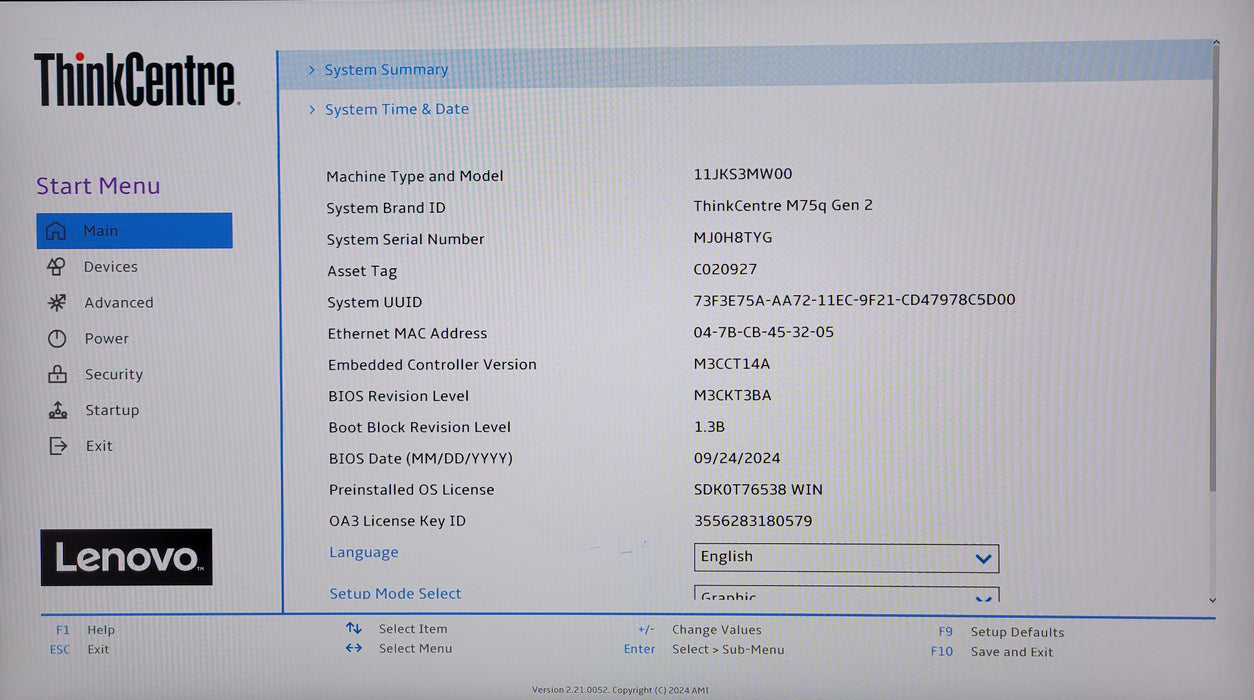1254x700 pixels.
Task: Open the Language dropdown showing English
Action: click(x=846, y=558)
